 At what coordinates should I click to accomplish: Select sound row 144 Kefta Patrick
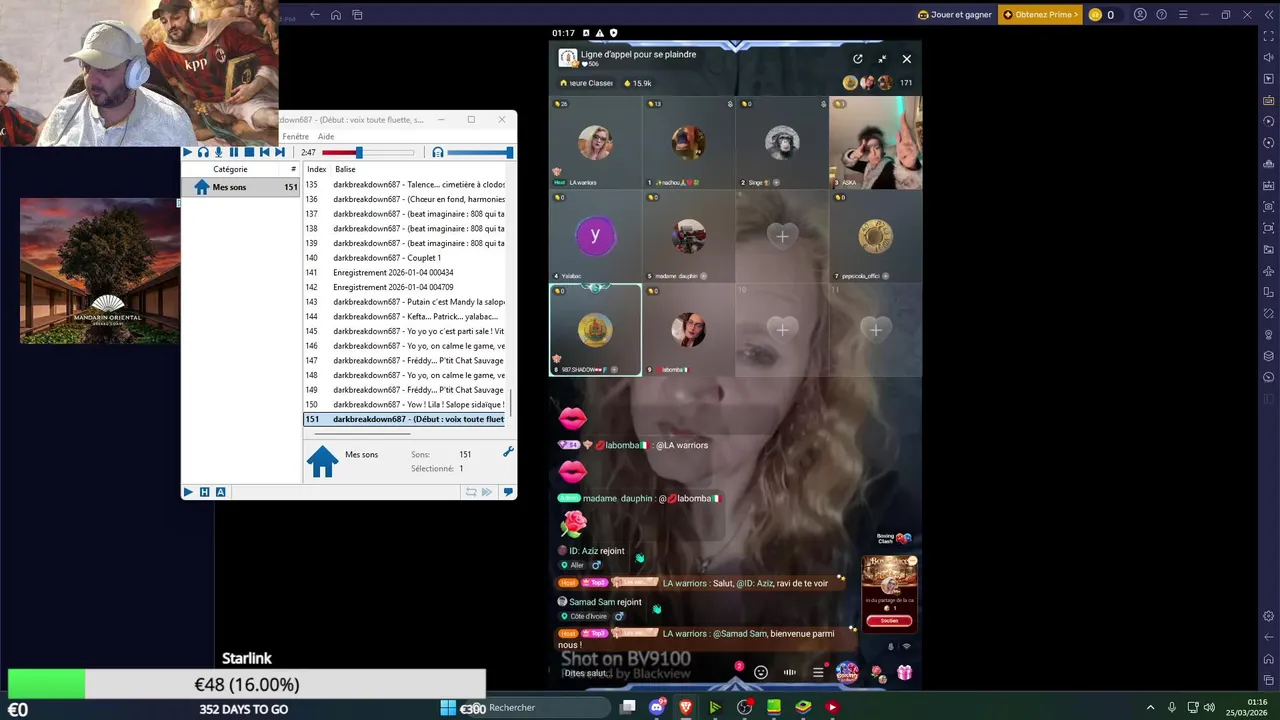pos(406,316)
